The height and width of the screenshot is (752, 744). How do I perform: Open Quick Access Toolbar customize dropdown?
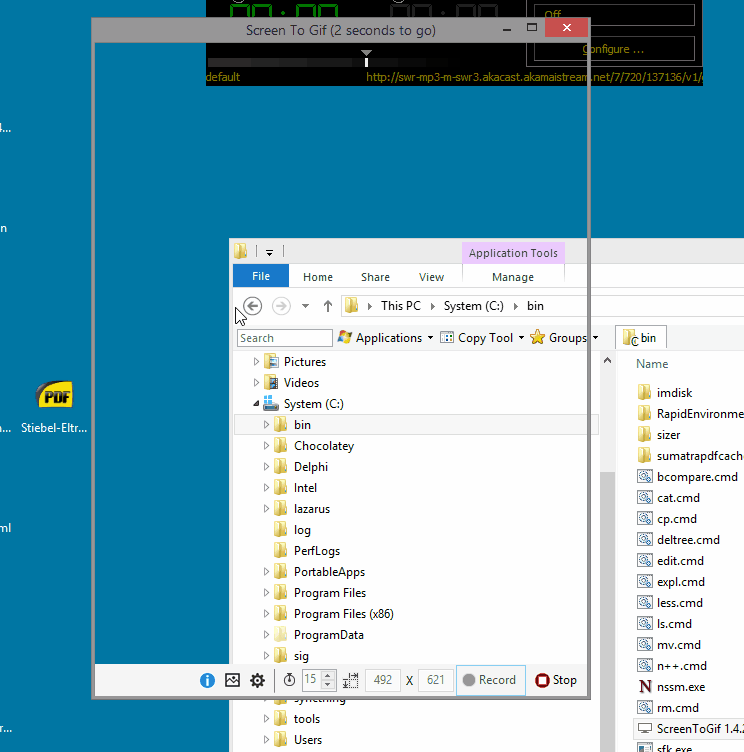click(x=270, y=252)
